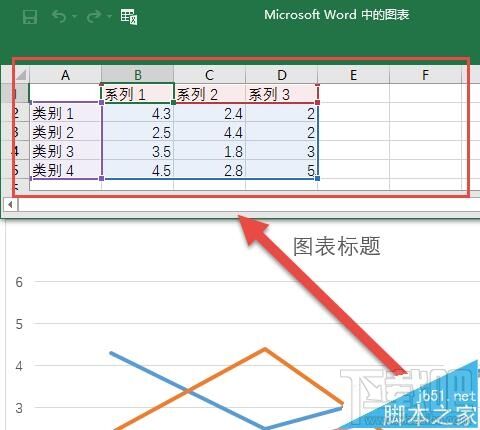480x430 pixels.
Task: Click cell with value 2.5
Action: point(137,132)
